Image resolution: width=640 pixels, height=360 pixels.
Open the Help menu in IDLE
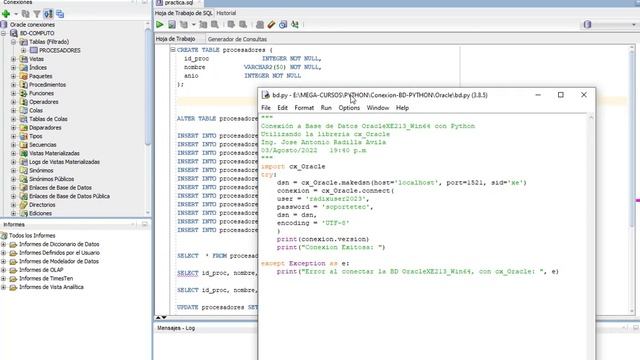(x=402, y=108)
